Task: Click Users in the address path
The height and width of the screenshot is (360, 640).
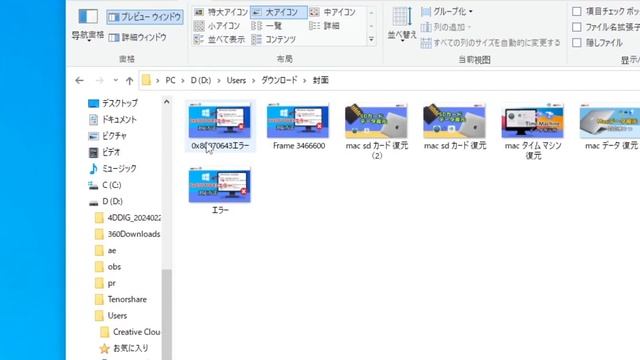Action: (236, 80)
